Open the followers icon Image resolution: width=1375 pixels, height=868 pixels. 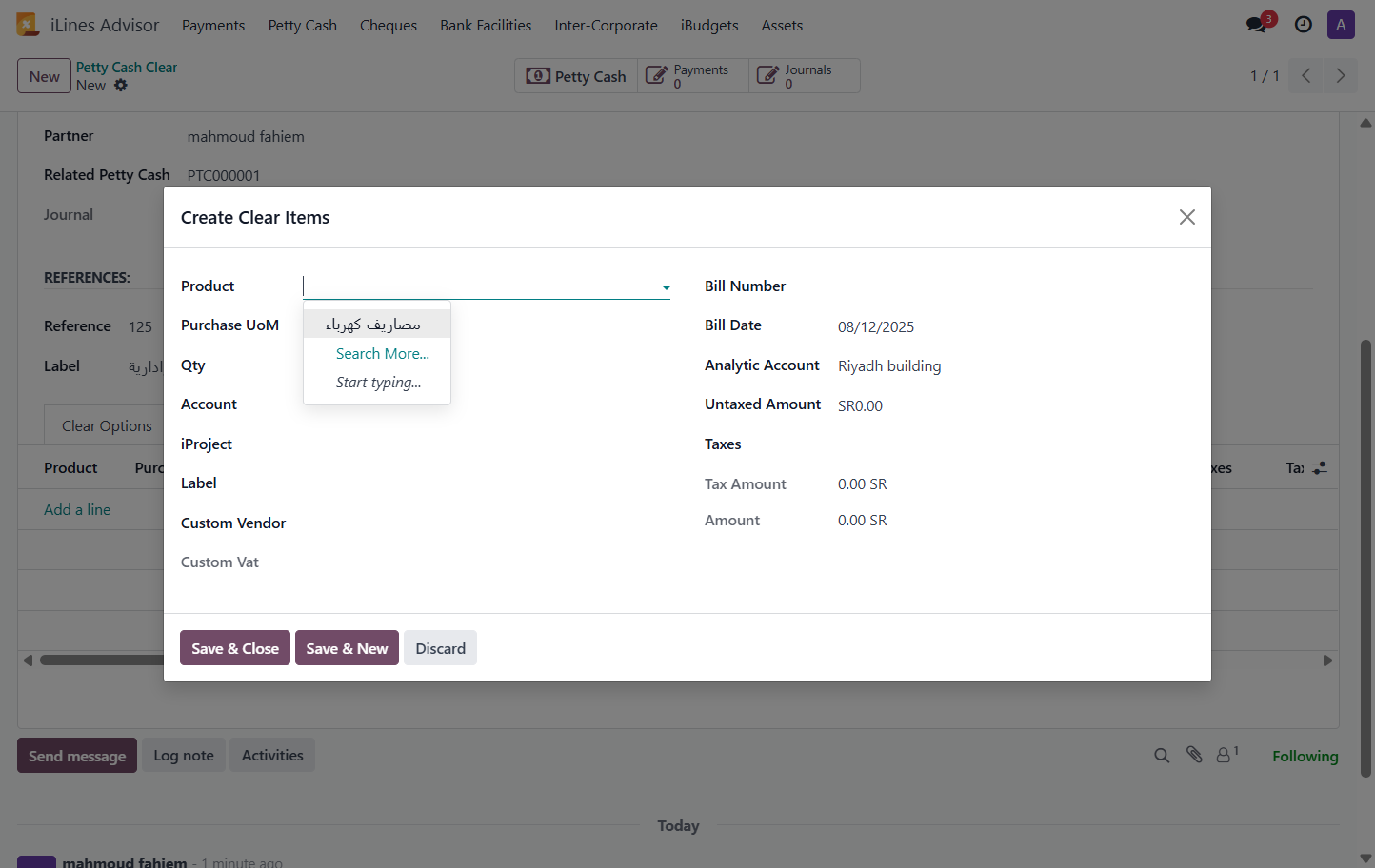tap(1226, 755)
